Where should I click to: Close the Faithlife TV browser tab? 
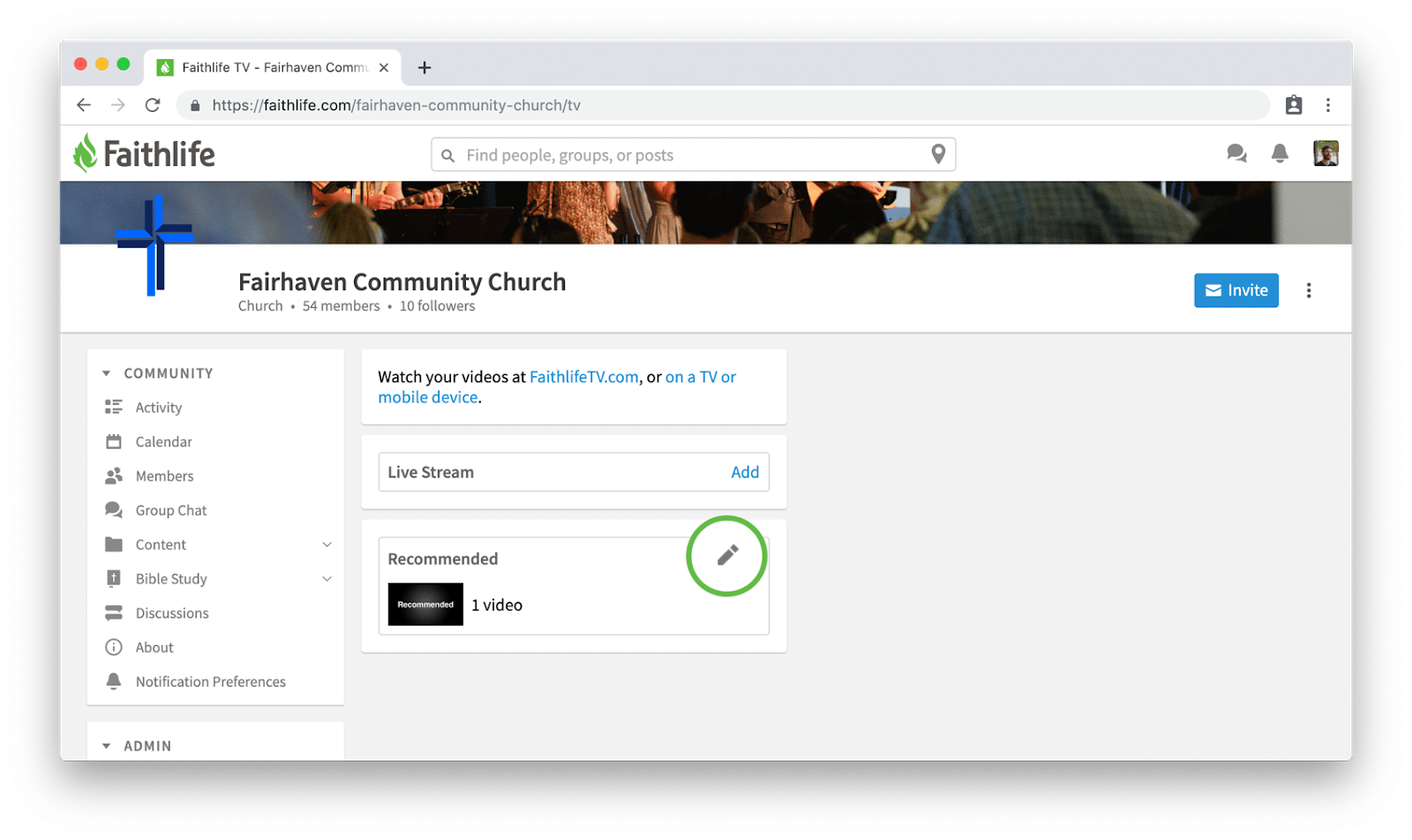click(384, 67)
